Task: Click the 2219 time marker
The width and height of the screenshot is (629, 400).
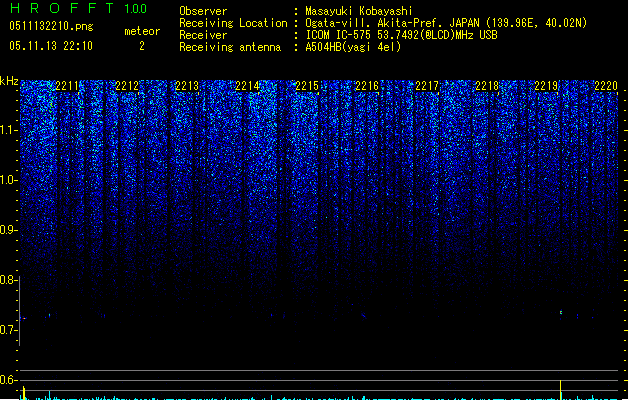Action: tap(546, 86)
